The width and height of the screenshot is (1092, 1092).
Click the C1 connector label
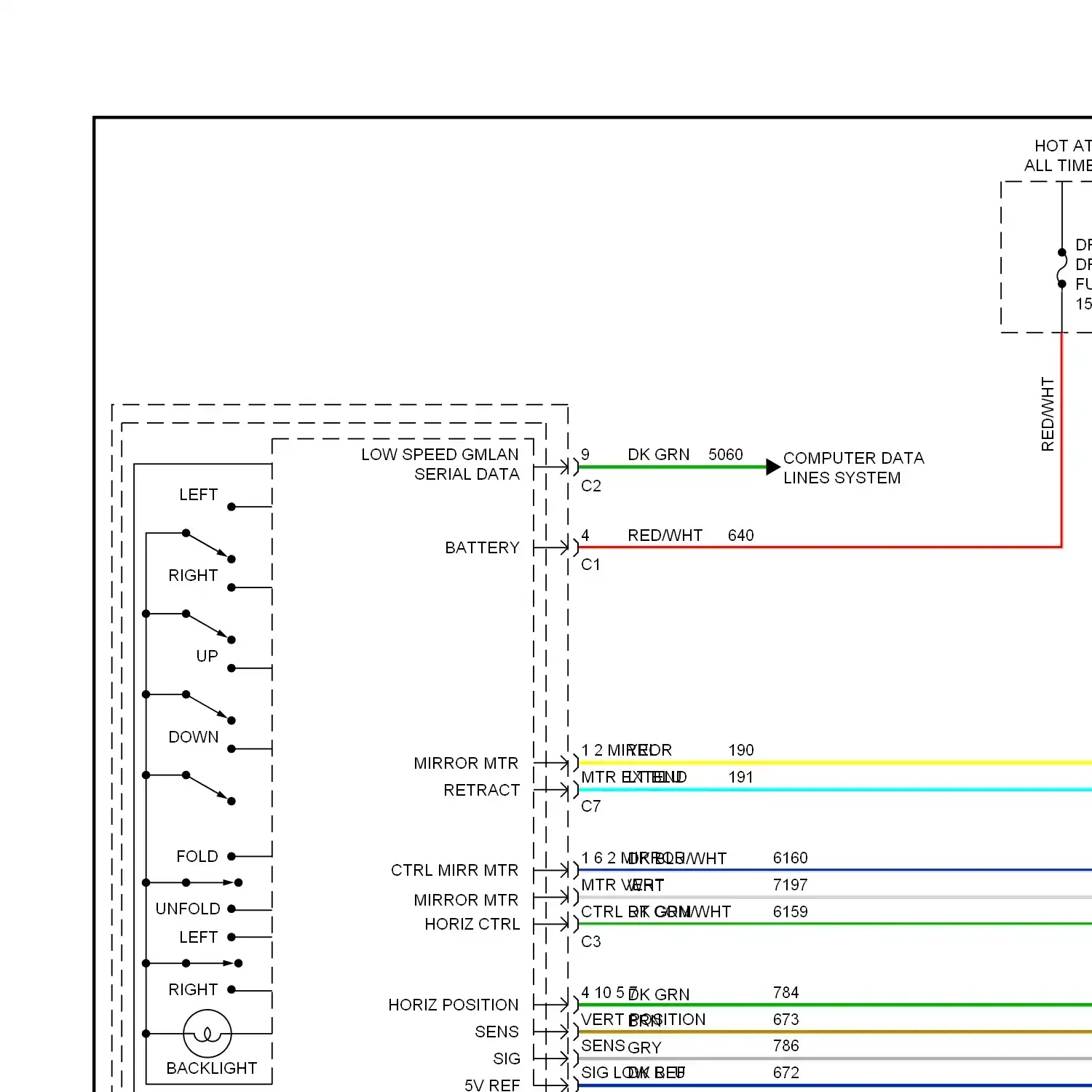pyautogui.click(x=591, y=564)
